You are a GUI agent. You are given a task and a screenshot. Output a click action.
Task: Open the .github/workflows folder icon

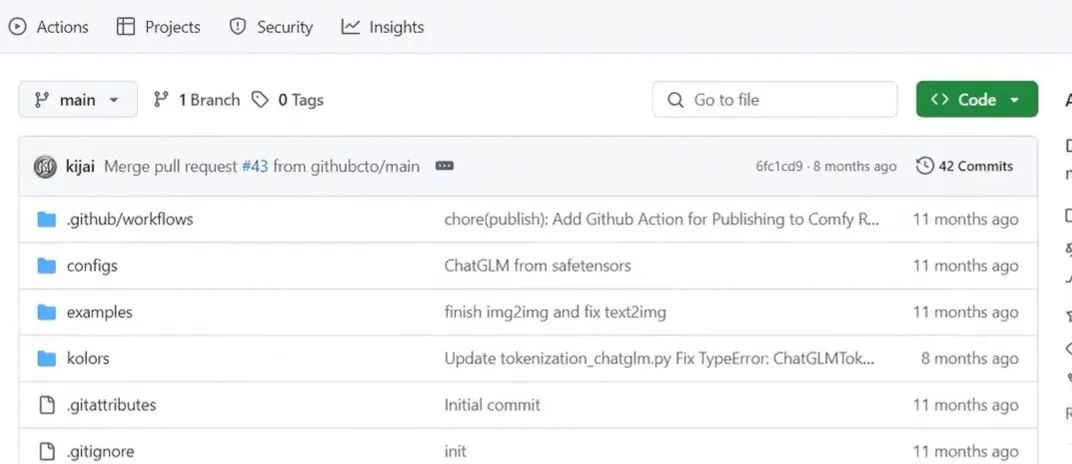pos(46,219)
